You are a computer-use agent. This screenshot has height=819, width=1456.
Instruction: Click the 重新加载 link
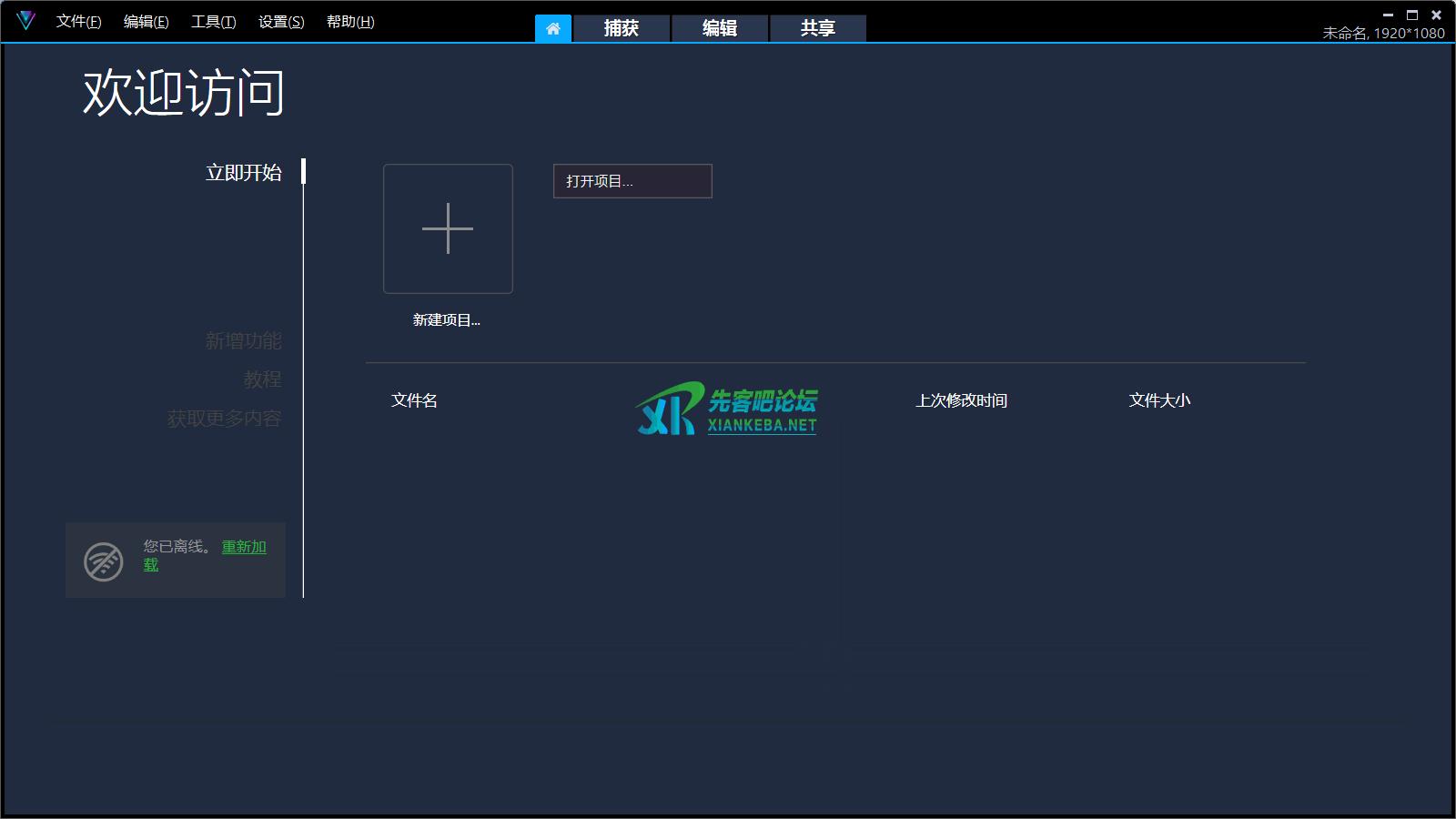244,547
